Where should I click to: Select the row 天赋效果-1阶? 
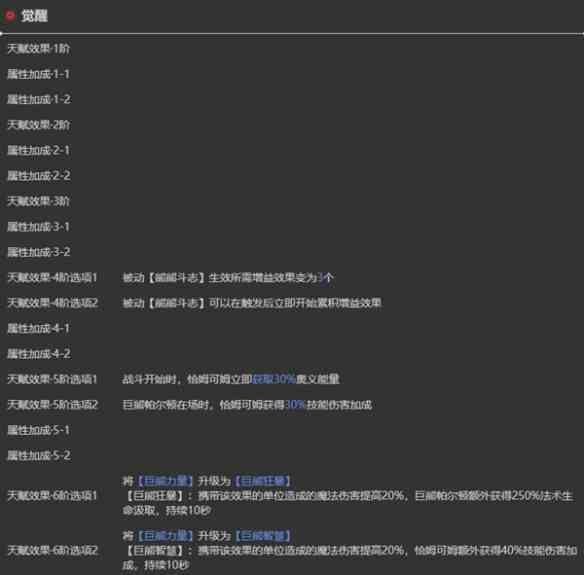coord(38,49)
